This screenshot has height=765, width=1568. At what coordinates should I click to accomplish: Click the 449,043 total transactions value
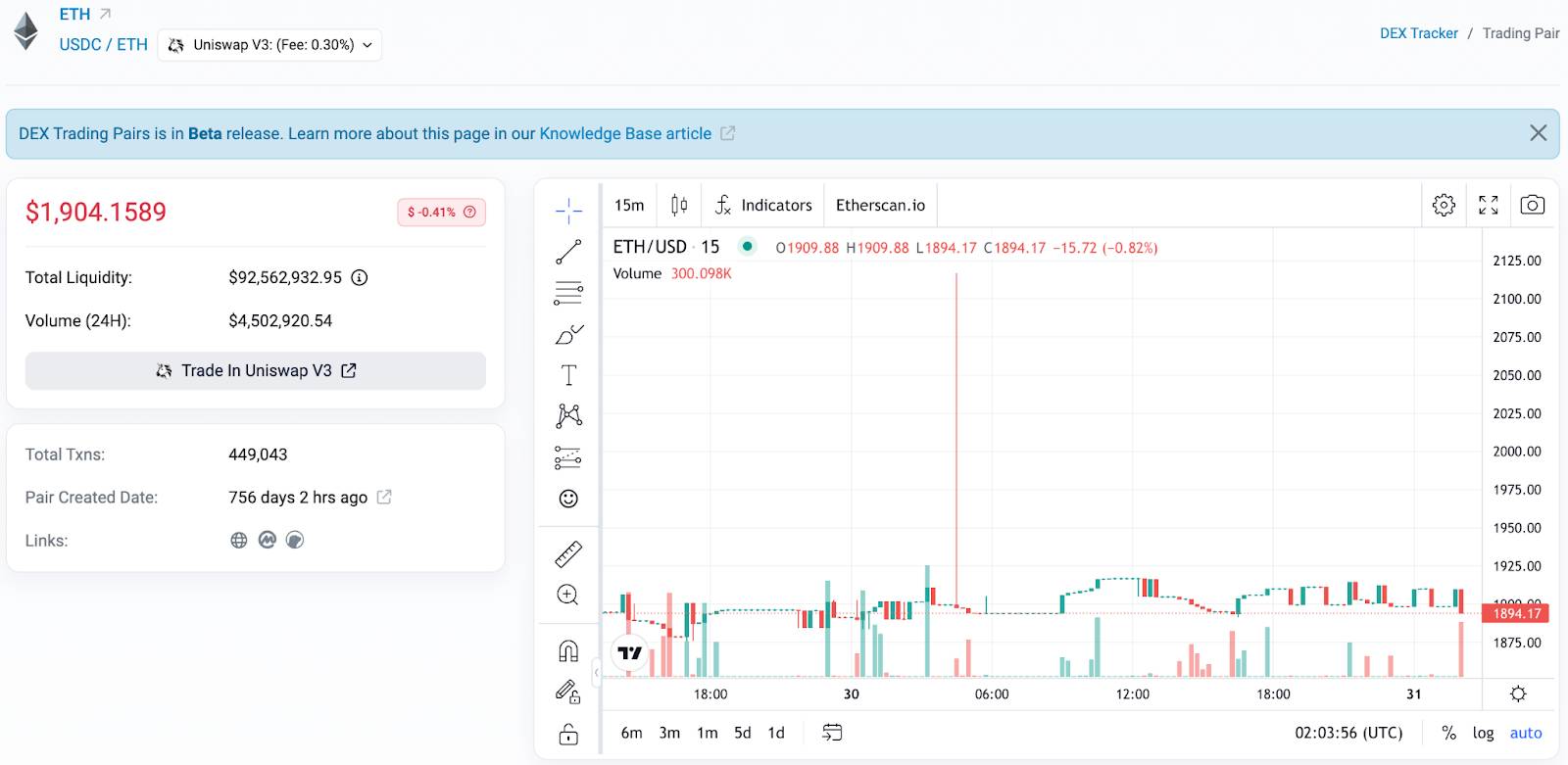[x=258, y=454]
